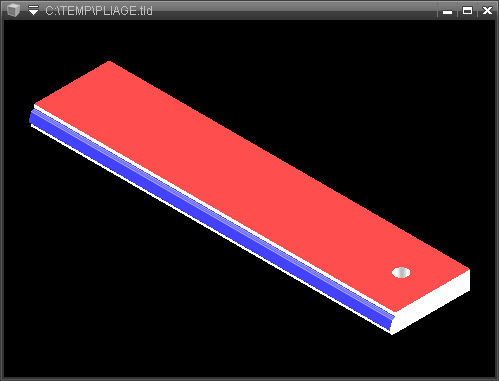
Task: Pick the lowest front corner of the plate
Action: pyautogui.click(x=392, y=334)
